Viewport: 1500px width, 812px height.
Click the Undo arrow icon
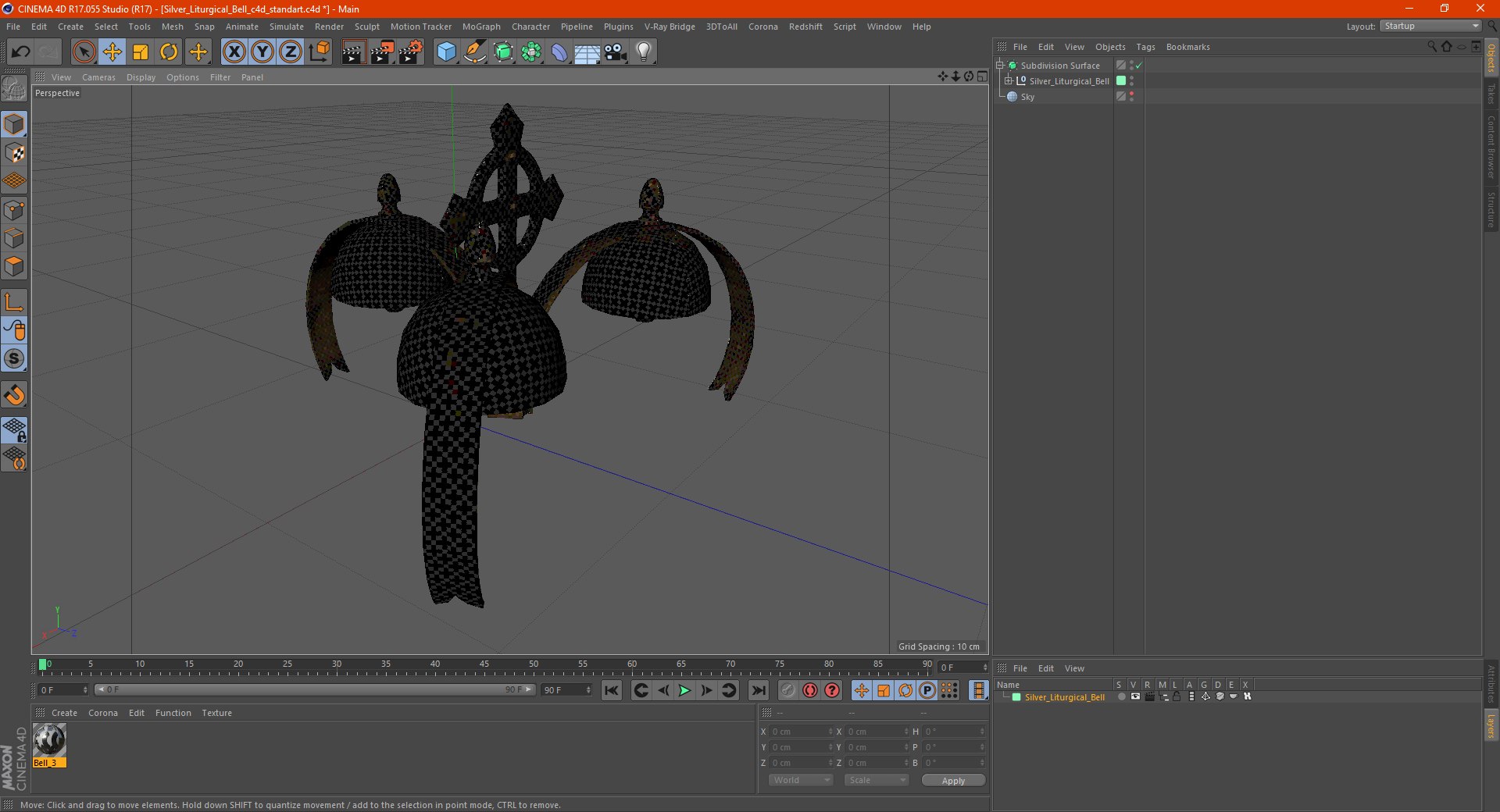(20, 52)
